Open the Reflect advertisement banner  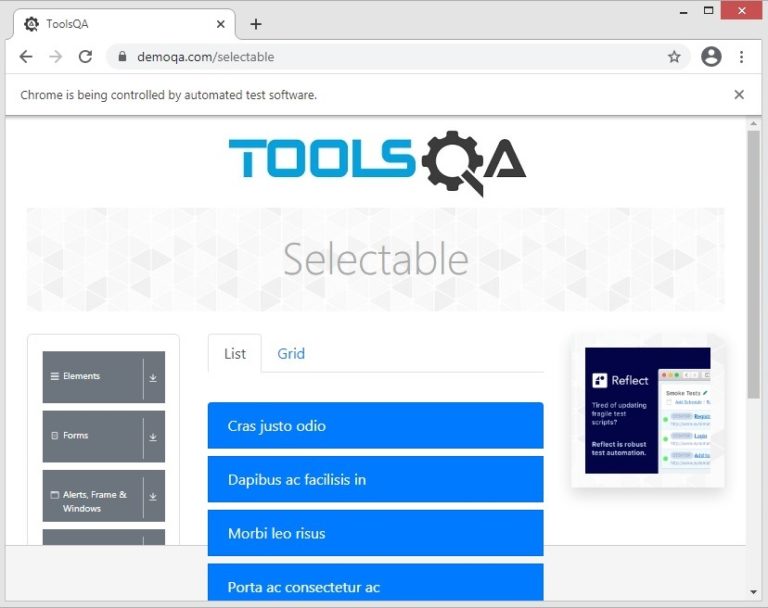(647, 411)
